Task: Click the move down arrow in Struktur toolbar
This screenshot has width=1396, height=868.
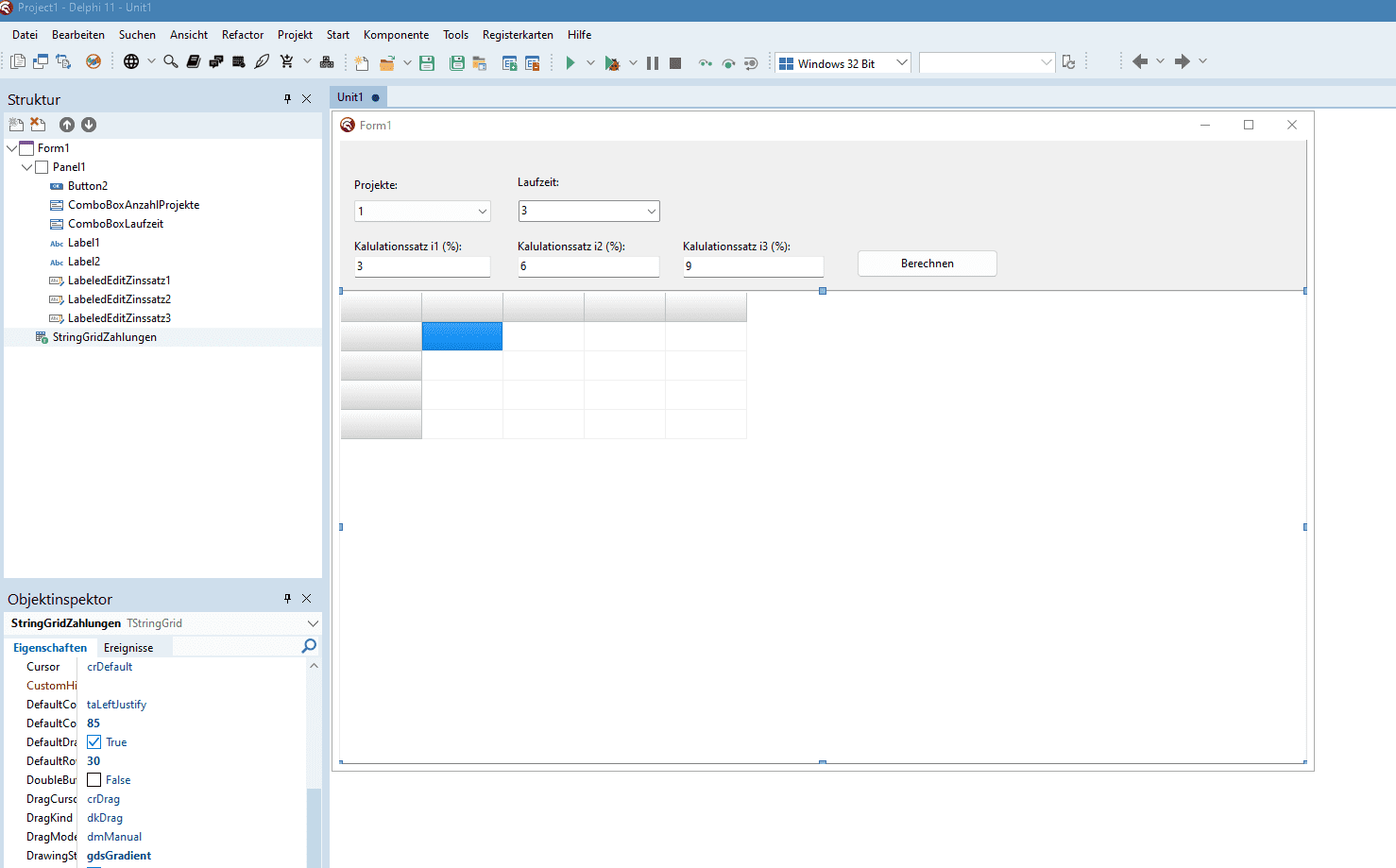Action: [x=89, y=125]
